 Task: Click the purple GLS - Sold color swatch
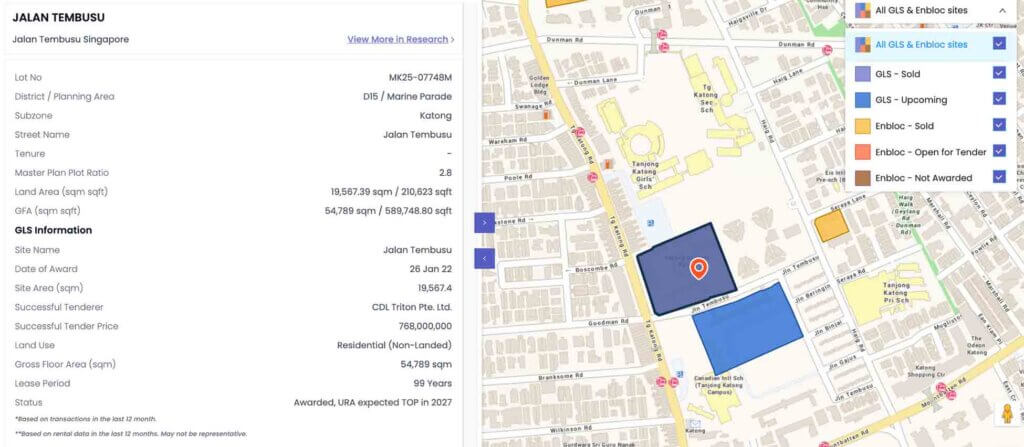(863, 74)
